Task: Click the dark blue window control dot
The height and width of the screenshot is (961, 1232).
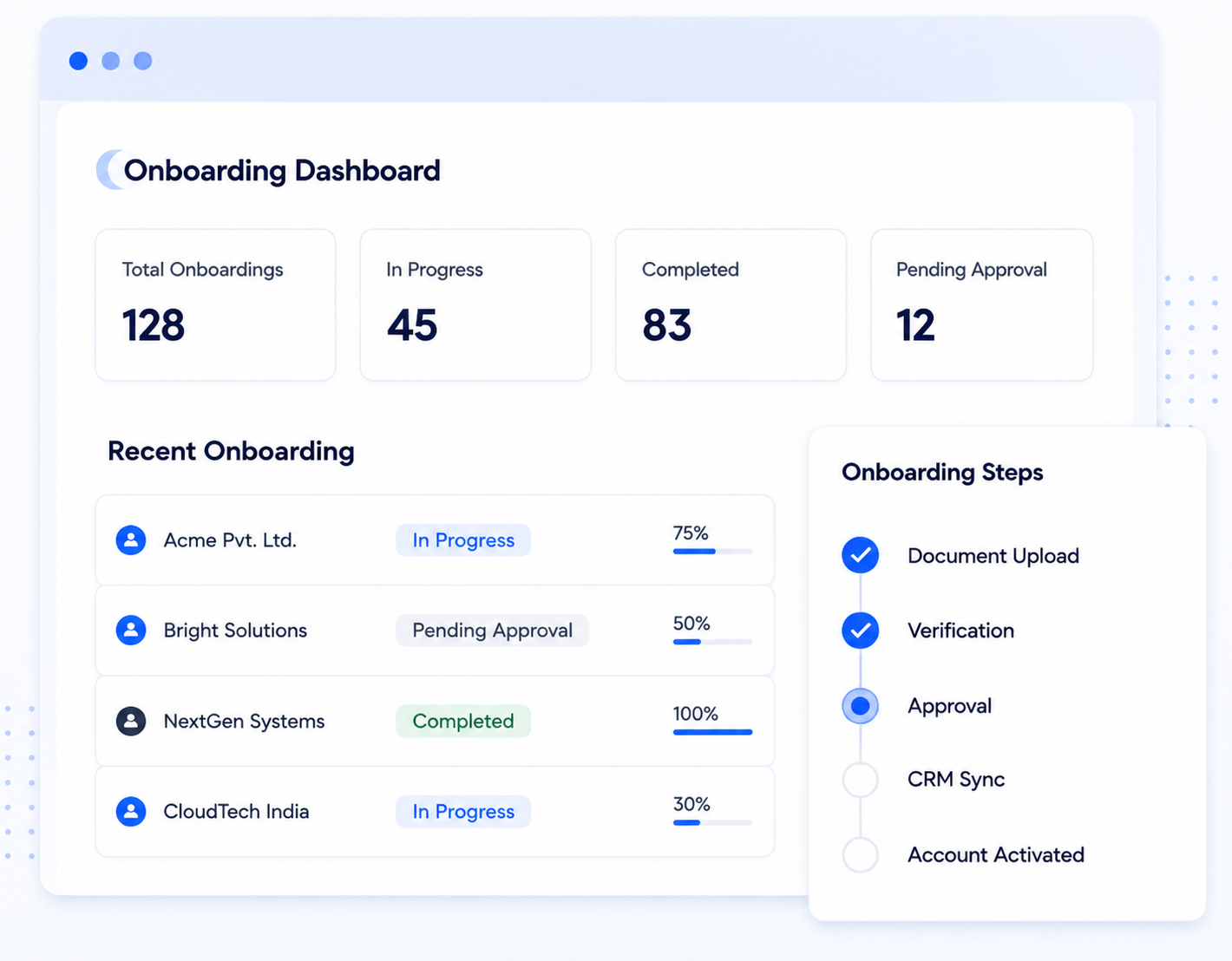Action: (x=78, y=61)
